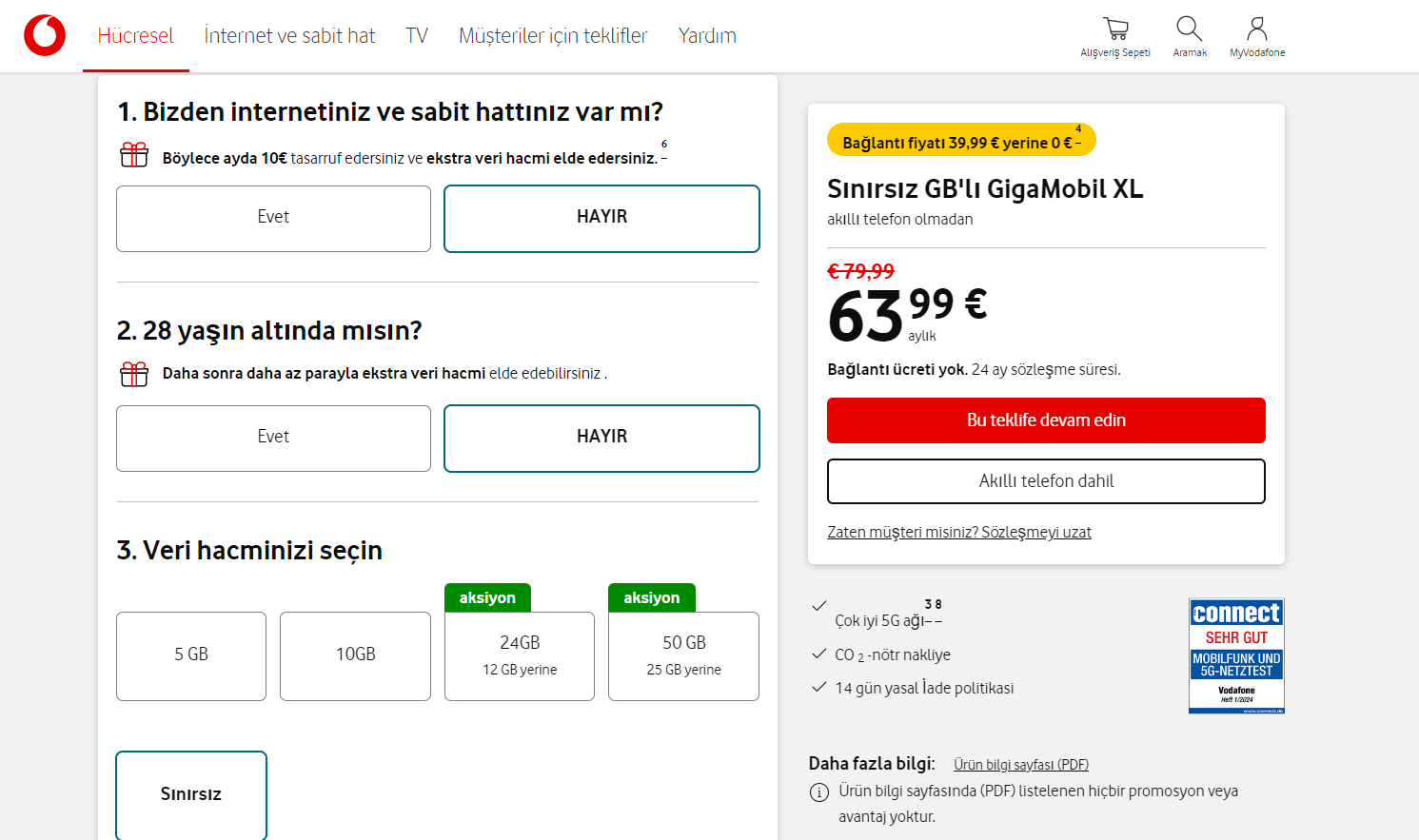Click the connect SEHR GUT test badge
Screen dimensions: 1419x840
[x=1236, y=655]
